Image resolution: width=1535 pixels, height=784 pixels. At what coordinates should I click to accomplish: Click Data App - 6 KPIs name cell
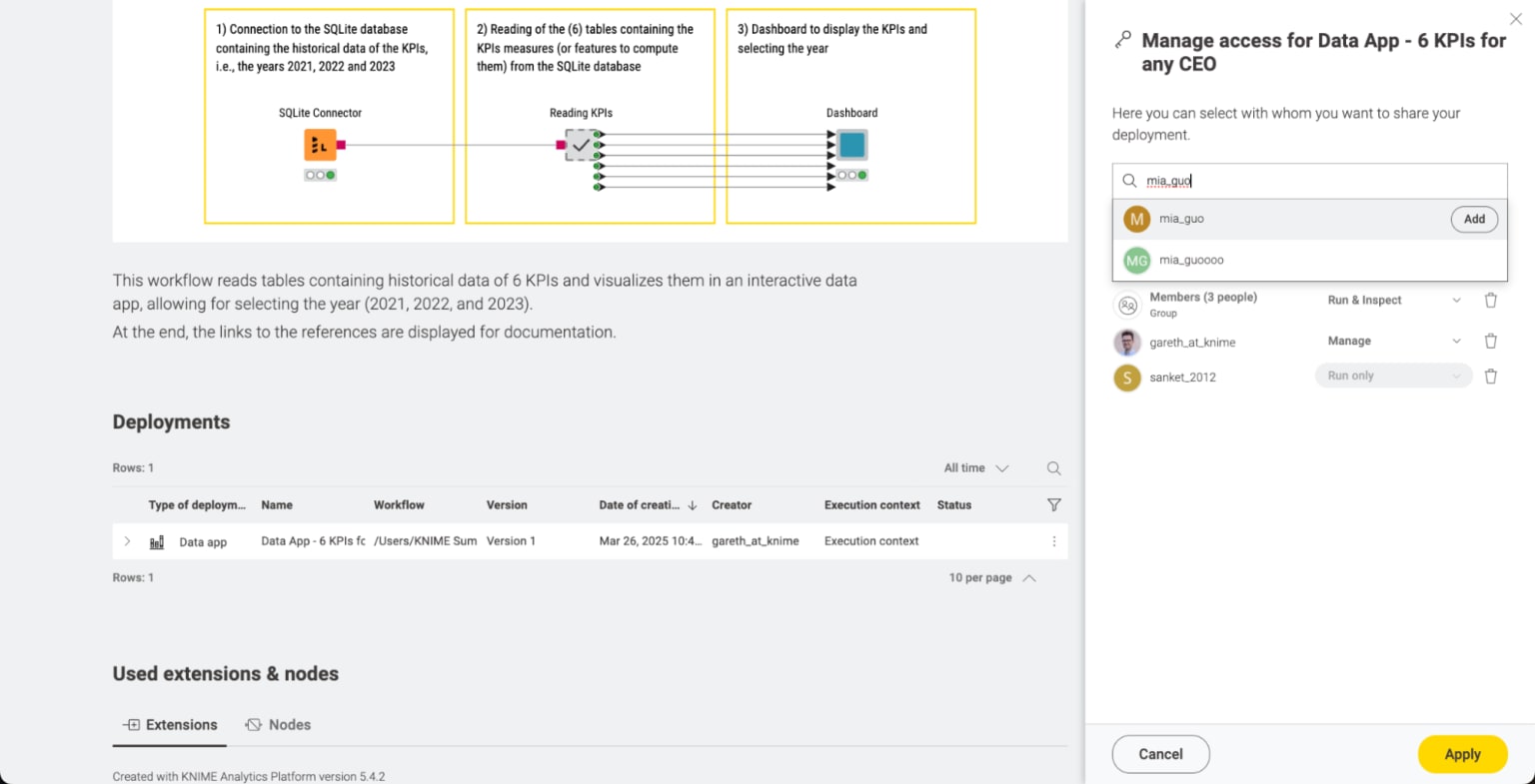pos(313,541)
